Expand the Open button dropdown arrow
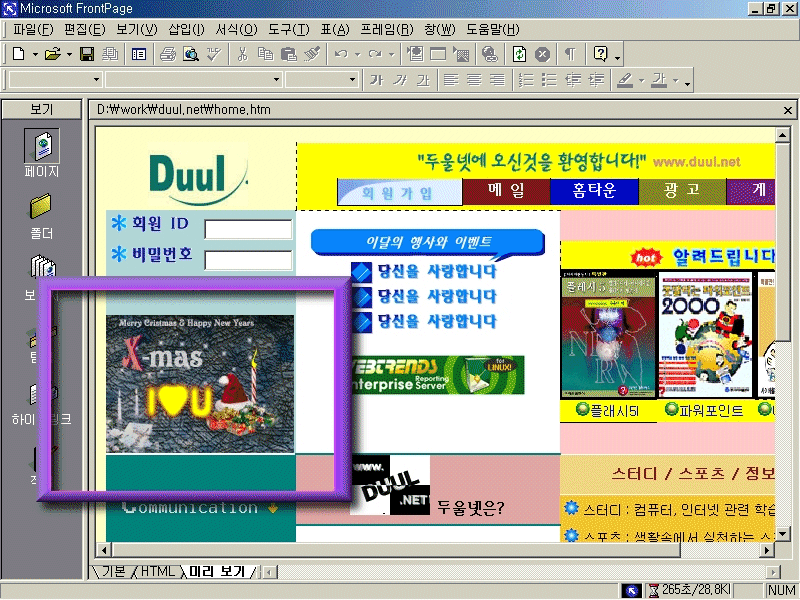This screenshot has width=800, height=600. pos(69,54)
